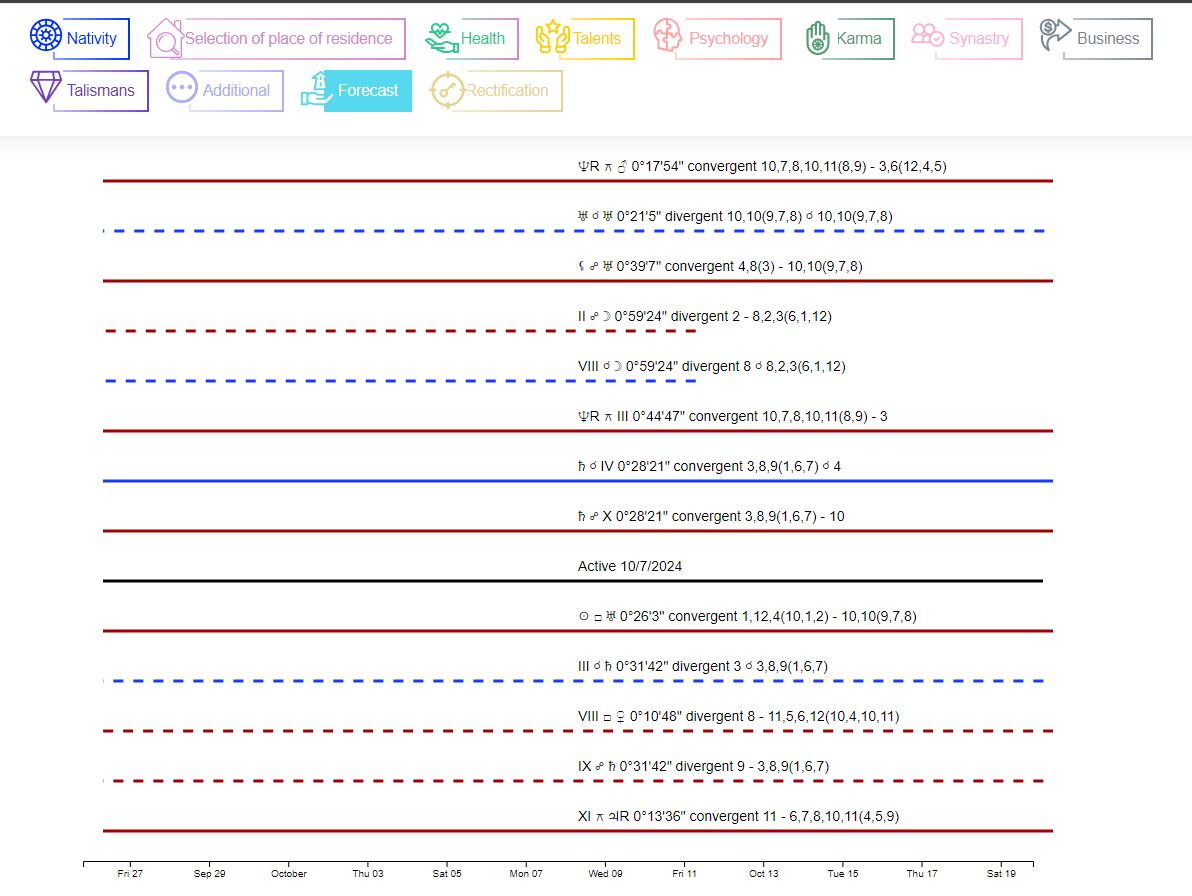
Task: Click the Business dollar arrow icon
Action: pos(1054,37)
